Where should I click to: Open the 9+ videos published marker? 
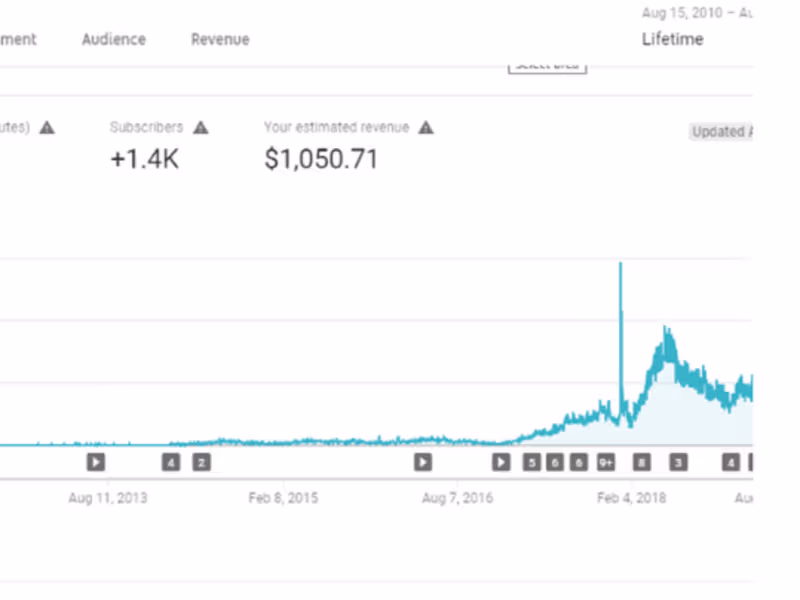(606, 462)
